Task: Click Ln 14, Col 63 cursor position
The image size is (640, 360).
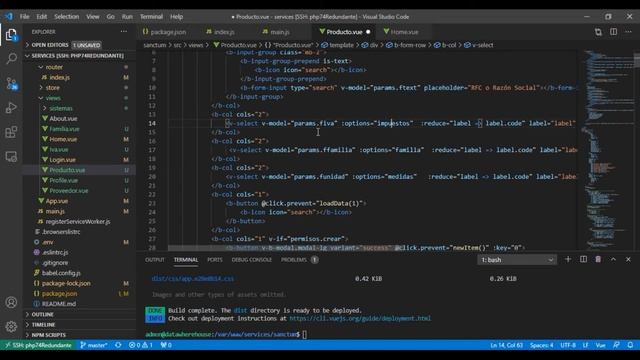Action: (507, 345)
